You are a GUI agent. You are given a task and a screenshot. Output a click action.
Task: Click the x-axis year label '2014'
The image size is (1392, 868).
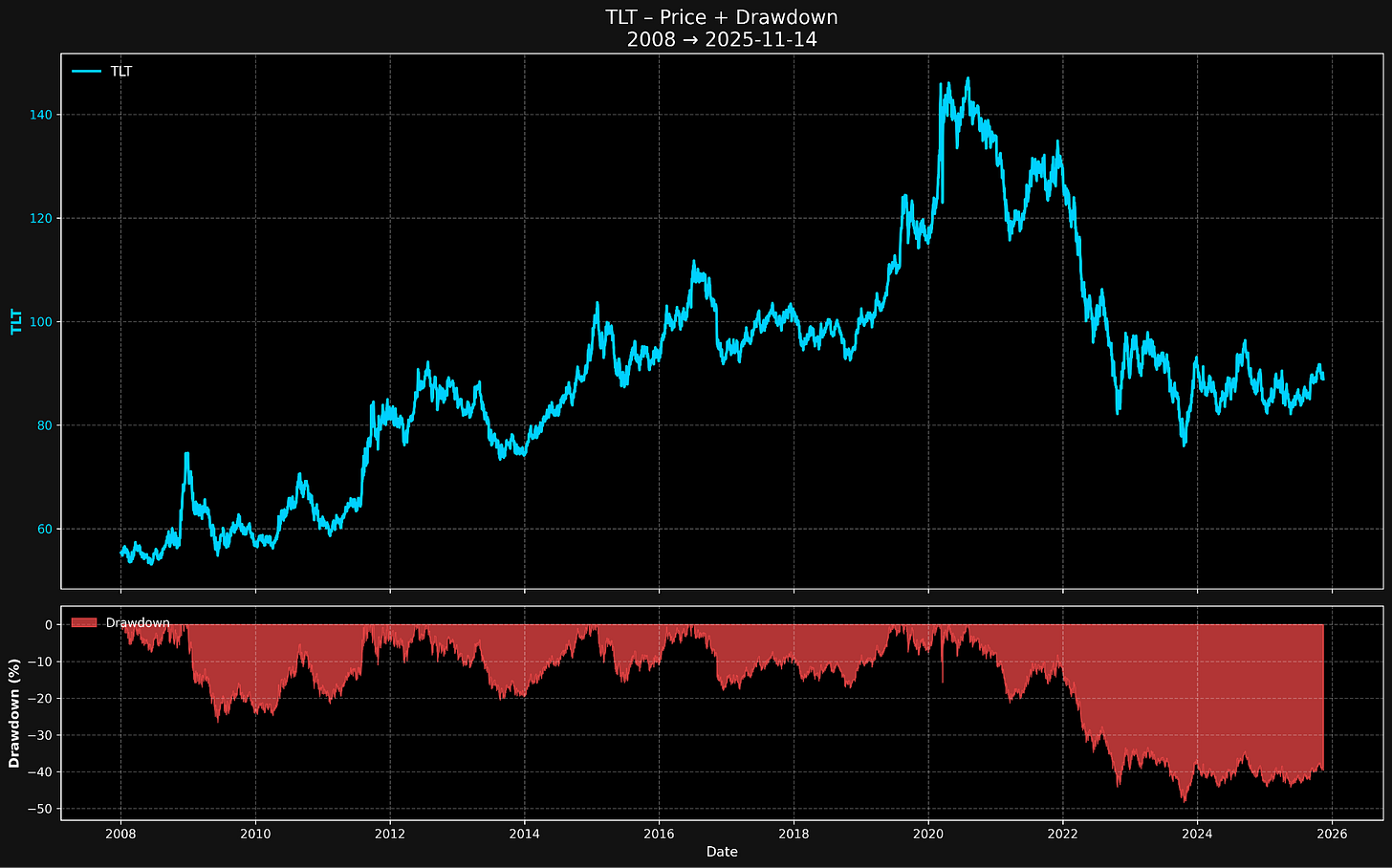point(524,833)
